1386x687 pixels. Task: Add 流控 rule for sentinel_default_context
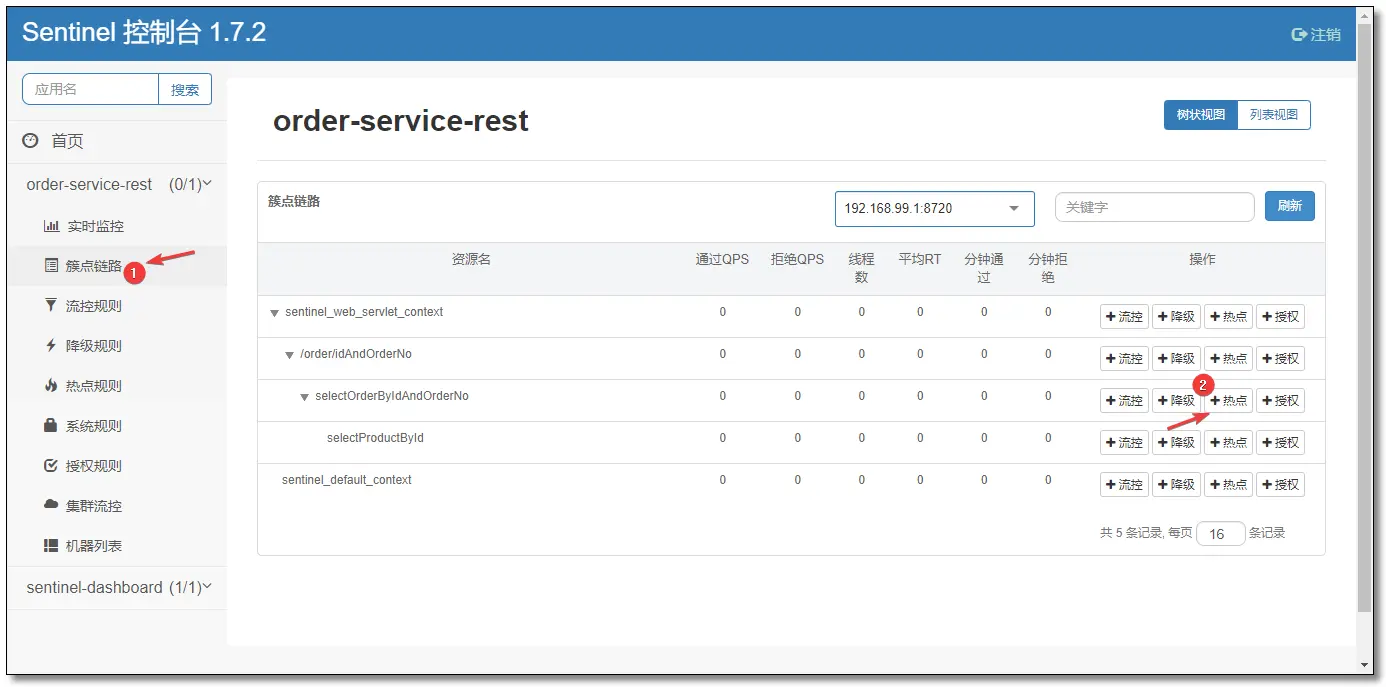[x=1124, y=484]
